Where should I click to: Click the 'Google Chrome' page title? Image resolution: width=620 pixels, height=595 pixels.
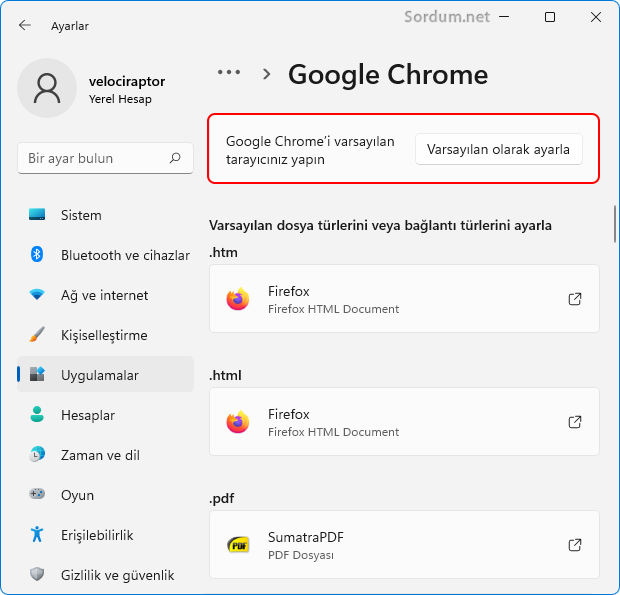pyautogui.click(x=388, y=74)
